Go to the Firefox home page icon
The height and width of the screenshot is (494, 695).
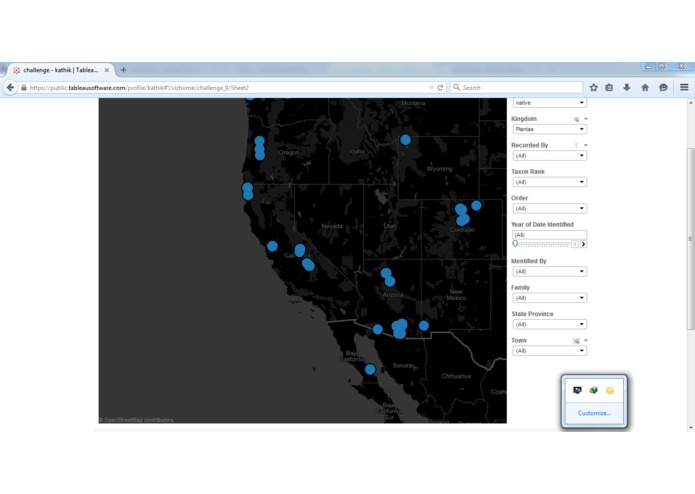tap(645, 88)
